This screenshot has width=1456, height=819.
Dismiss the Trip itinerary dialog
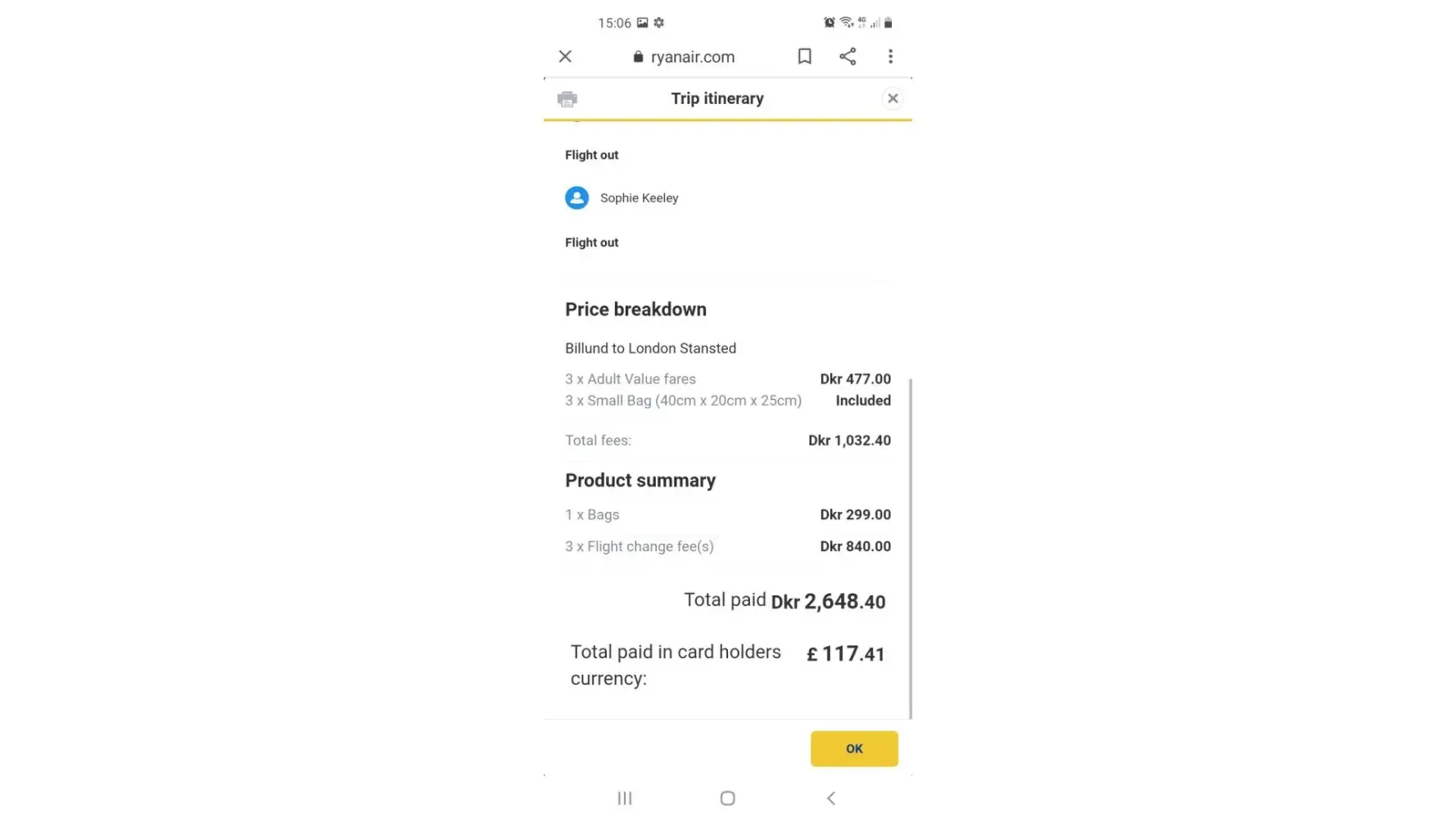(893, 99)
